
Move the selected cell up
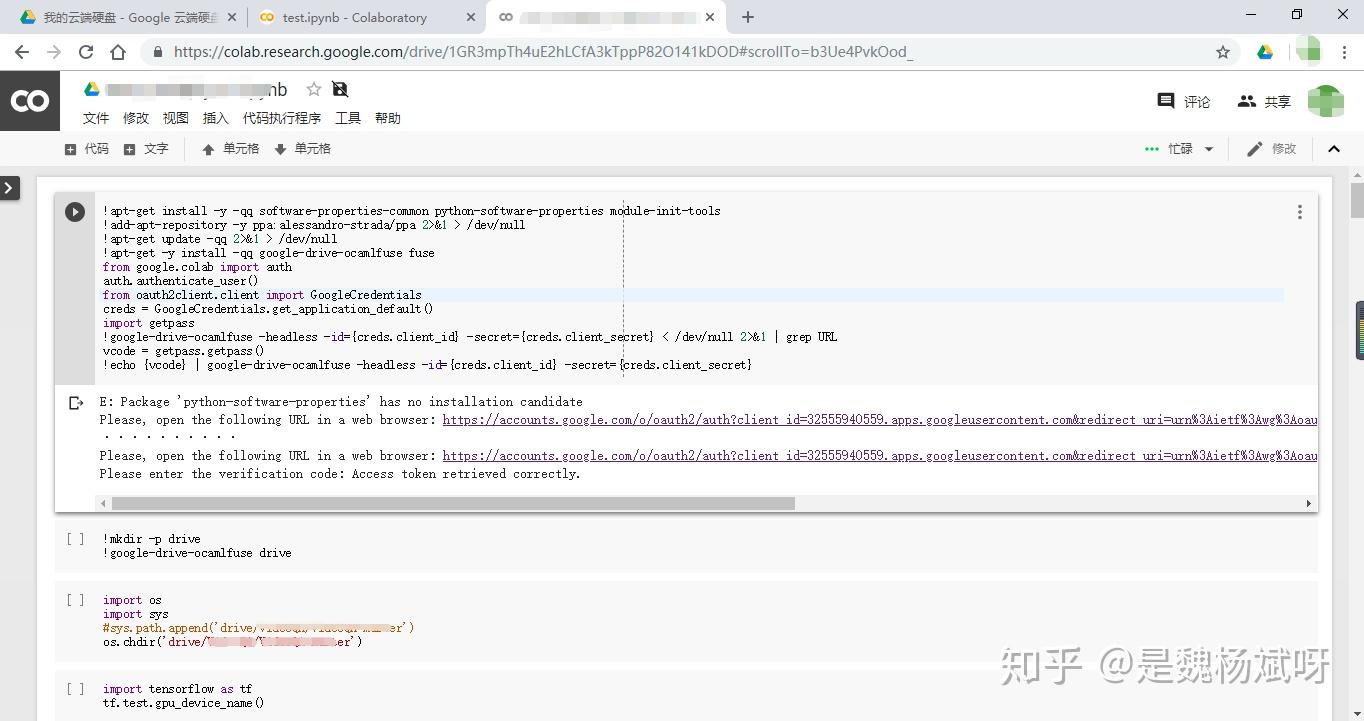click(x=232, y=148)
